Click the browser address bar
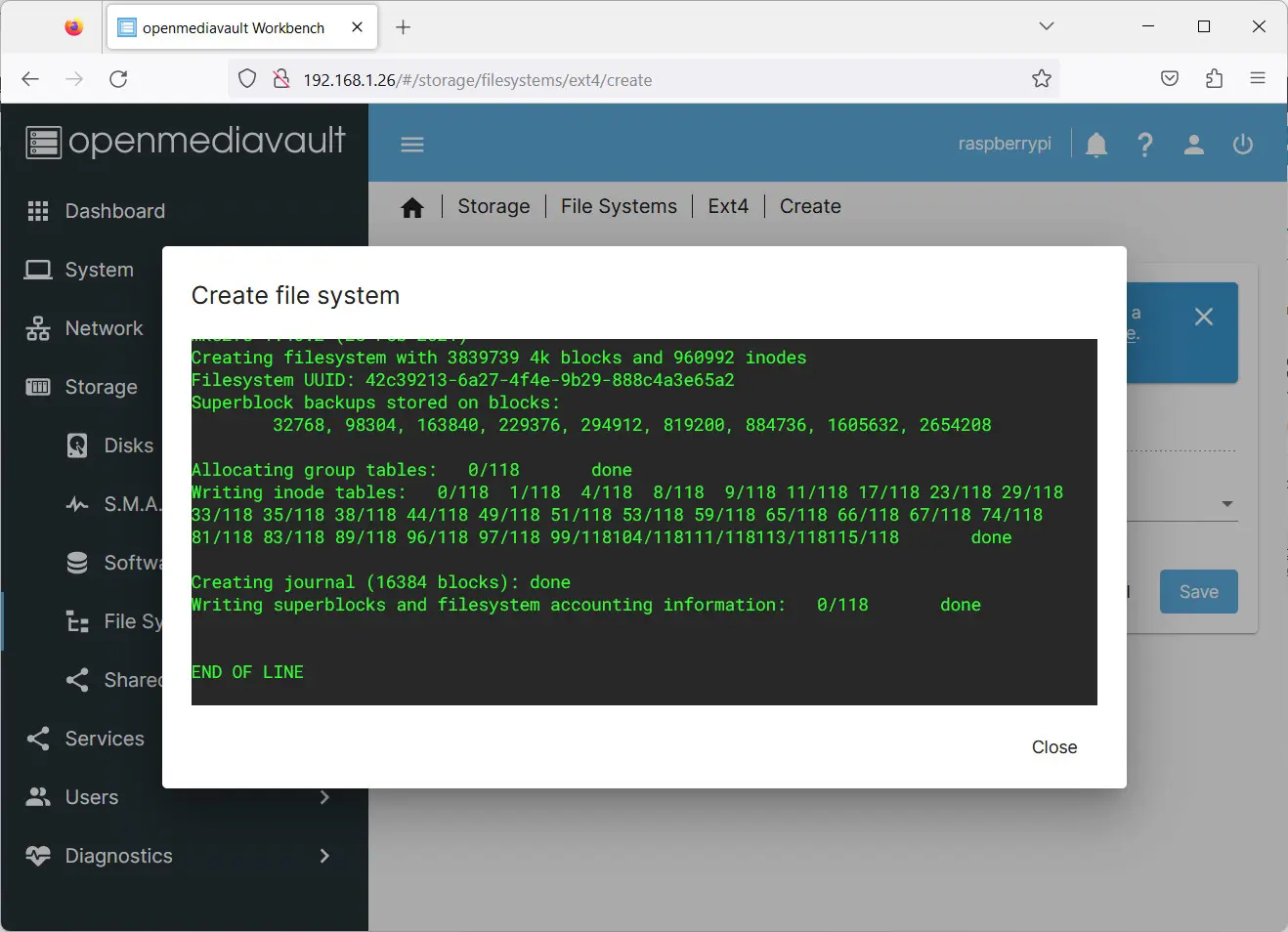 tap(645, 80)
